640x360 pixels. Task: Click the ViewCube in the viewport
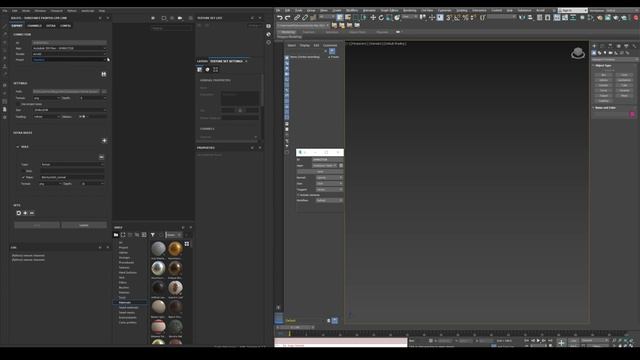pos(578,53)
